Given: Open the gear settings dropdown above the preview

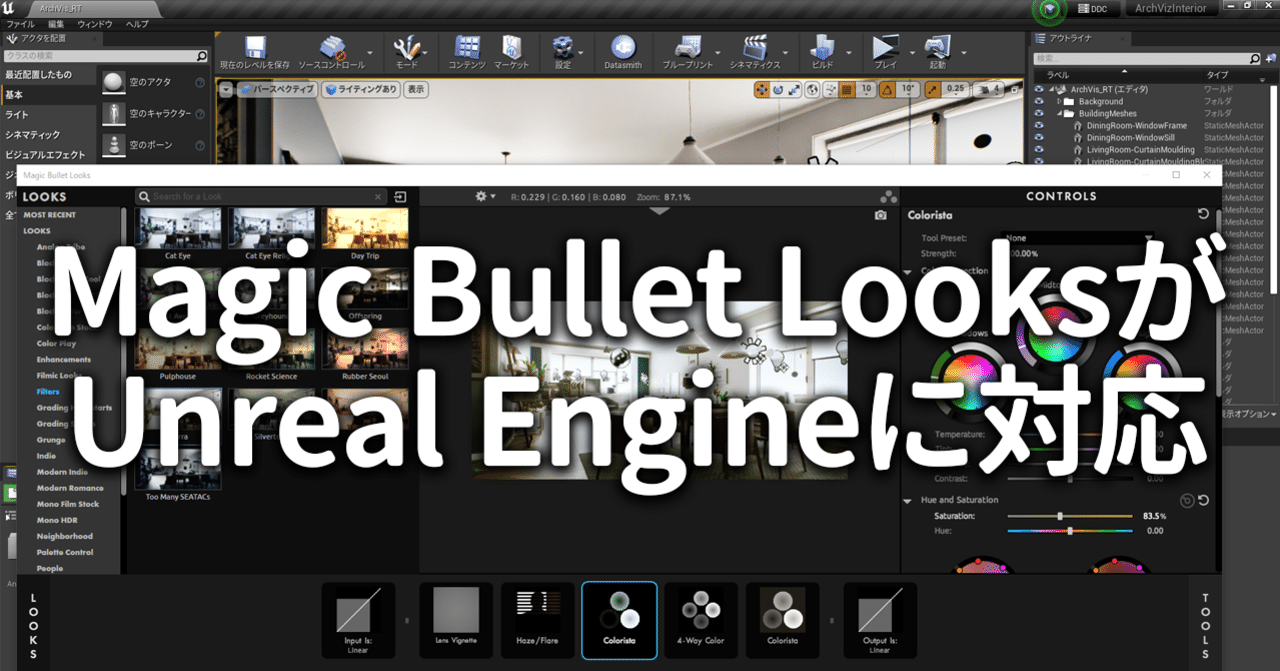Looking at the screenshot, I should 483,196.
